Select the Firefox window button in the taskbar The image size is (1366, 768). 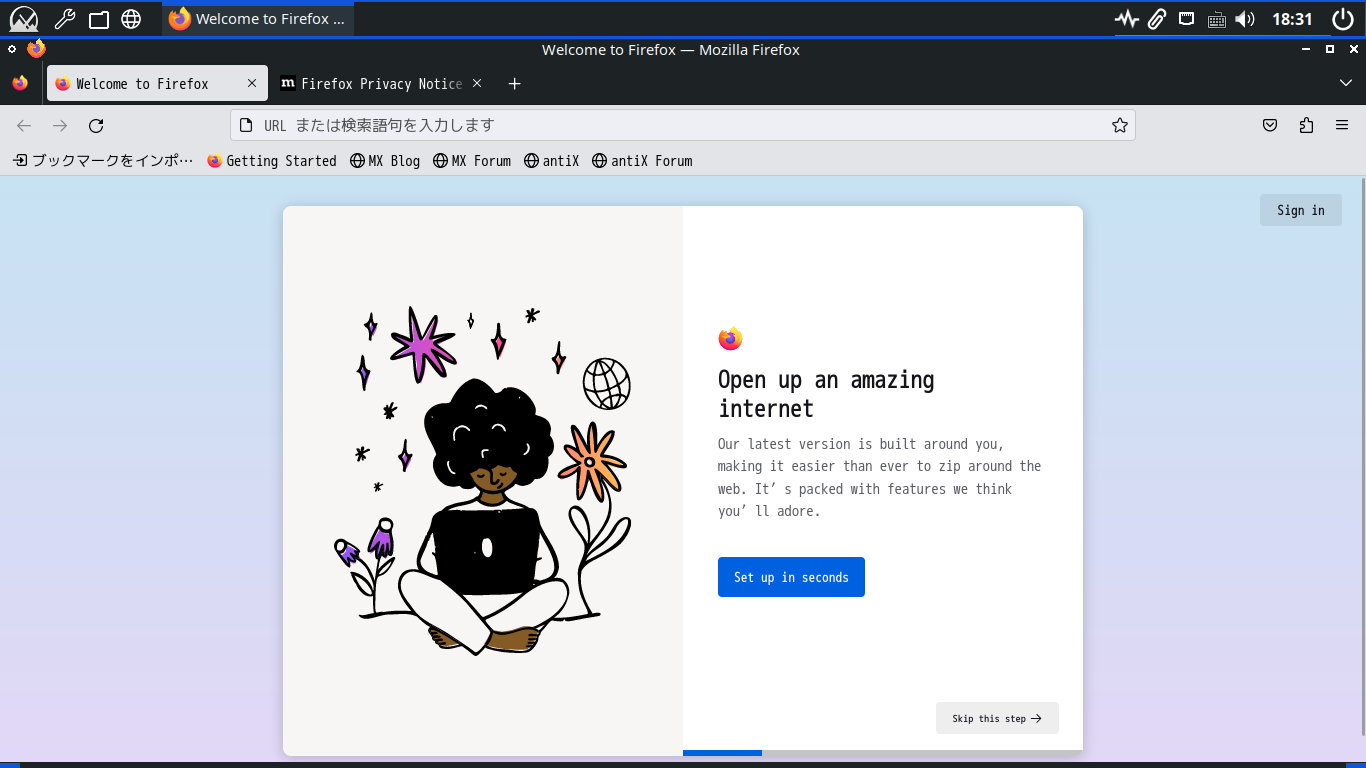pyautogui.click(x=258, y=19)
